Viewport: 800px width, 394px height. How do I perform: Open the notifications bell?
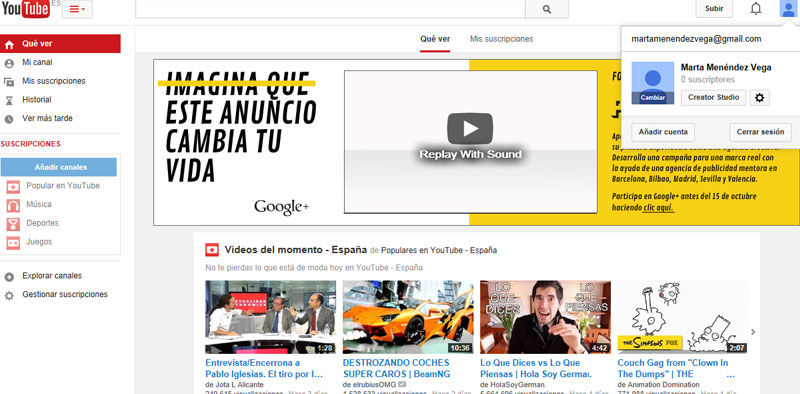[x=756, y=9]
